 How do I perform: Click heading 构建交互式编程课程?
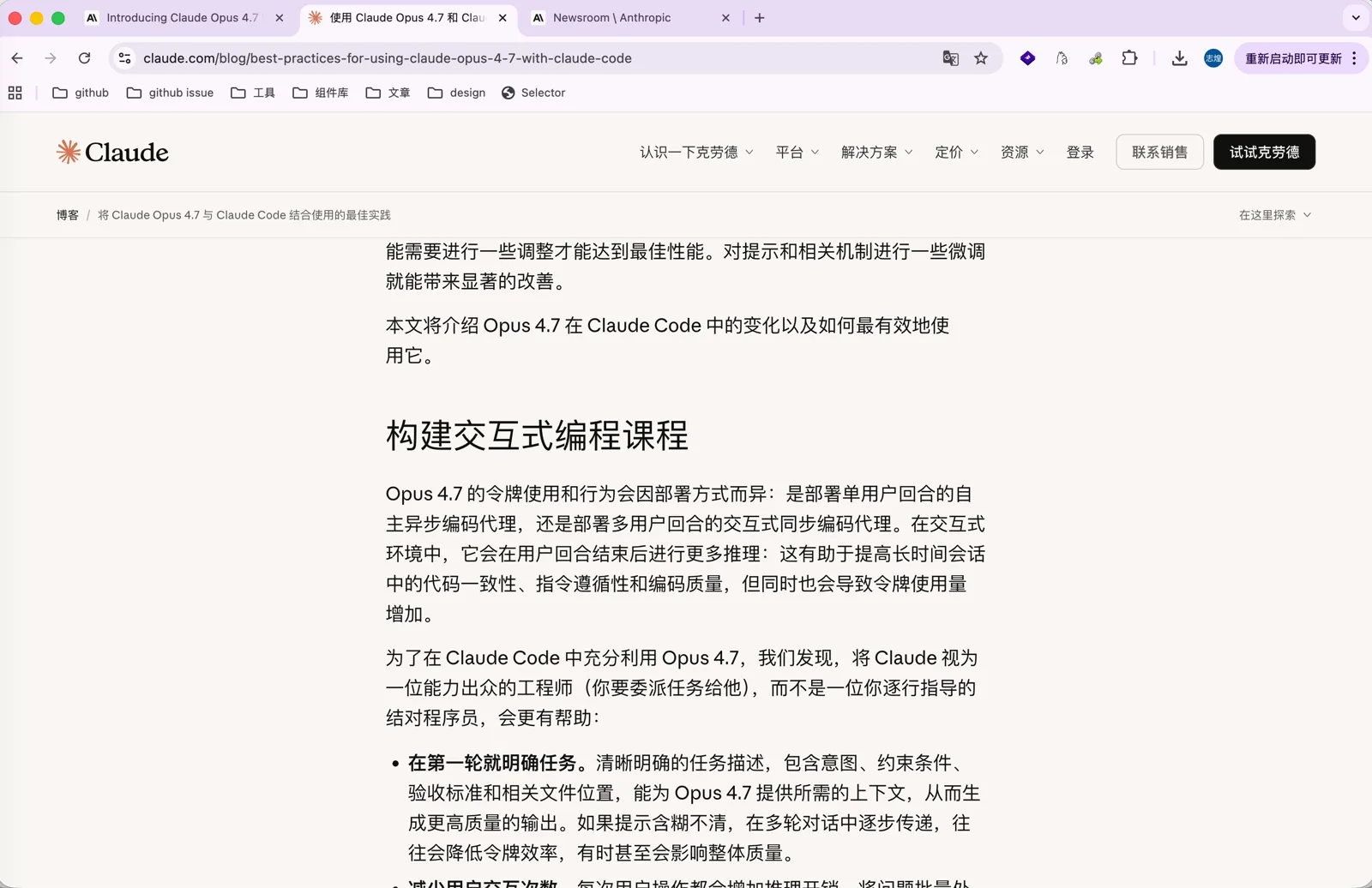(x=537, y=435)
